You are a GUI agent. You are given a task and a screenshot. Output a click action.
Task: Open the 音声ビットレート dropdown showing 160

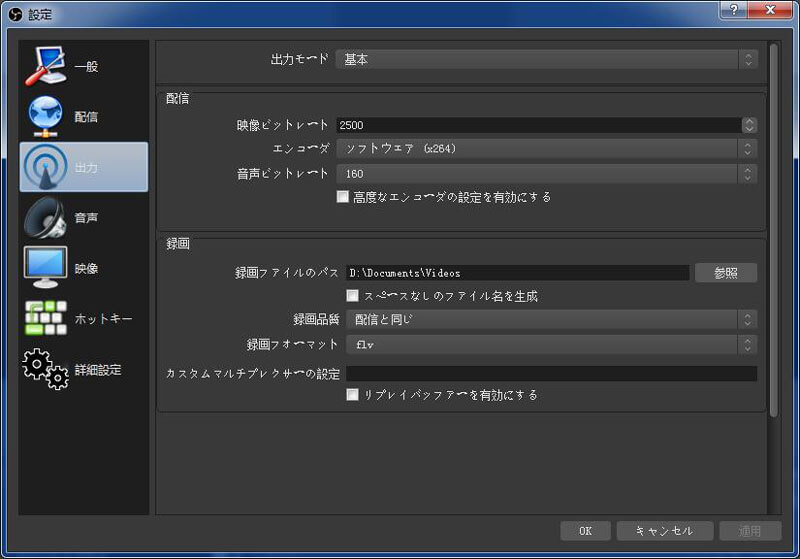coord(546,174)
